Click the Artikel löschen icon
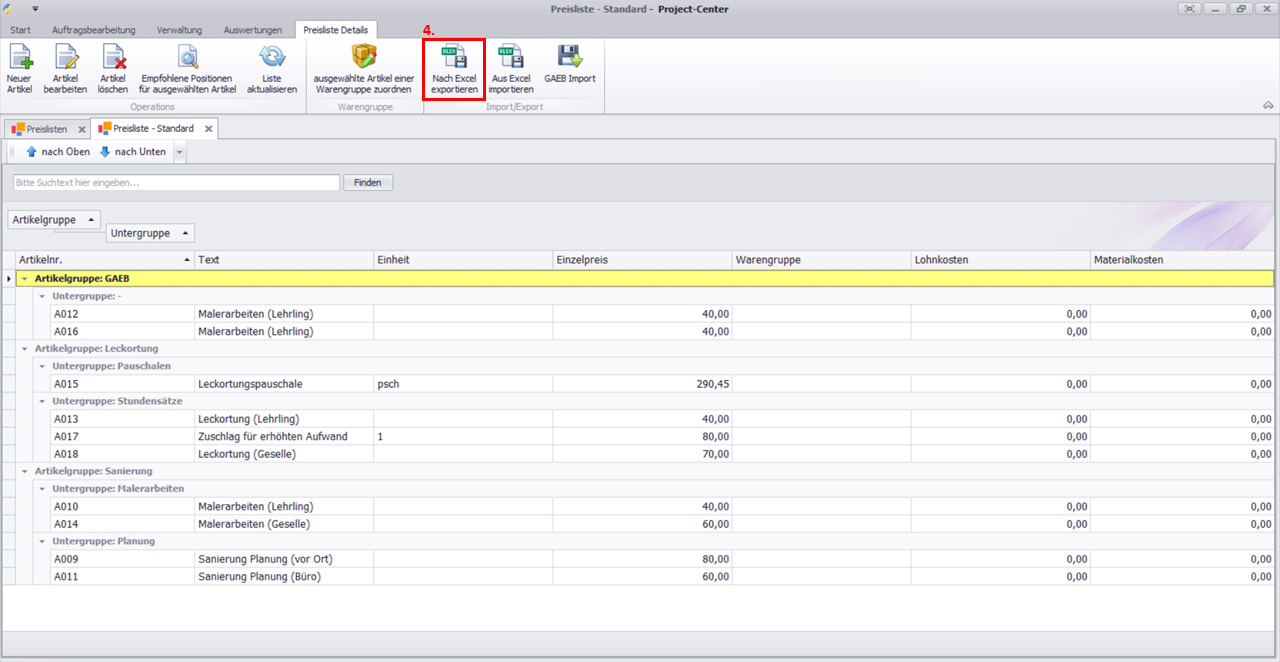 (113, 68)
